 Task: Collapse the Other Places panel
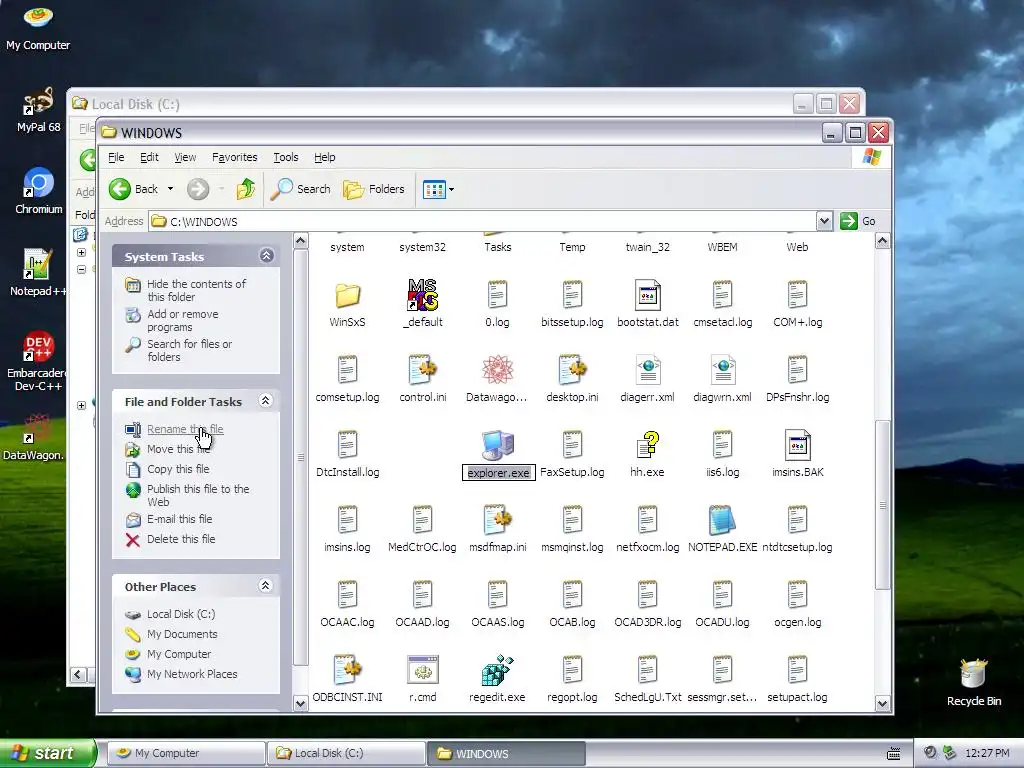click(265, 586)
